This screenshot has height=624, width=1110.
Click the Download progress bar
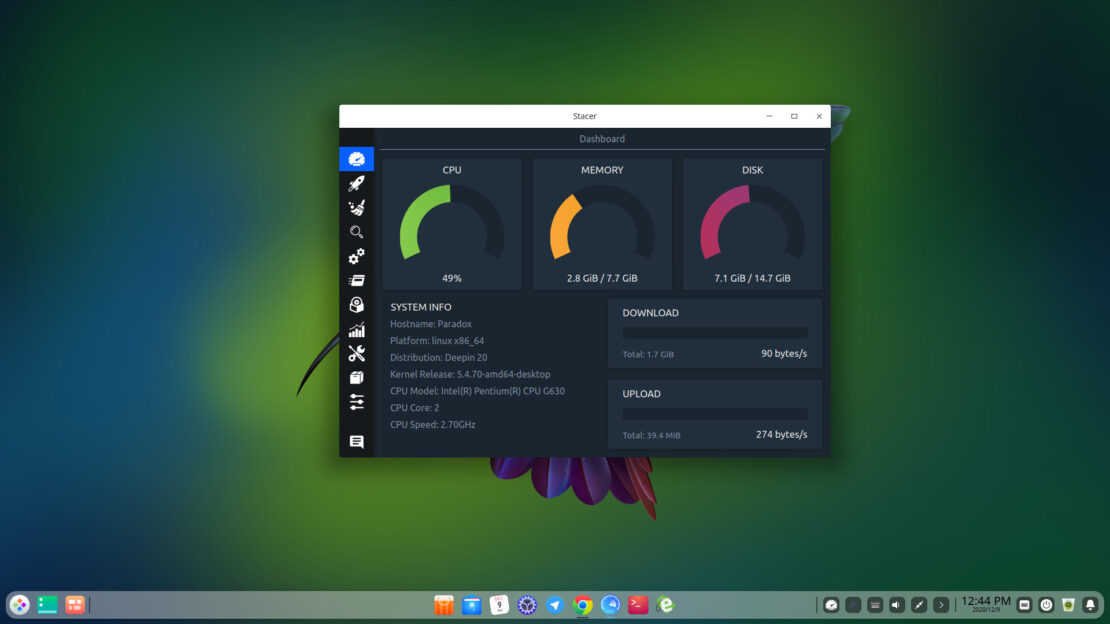pyautogui.click(x=713, y=333)
